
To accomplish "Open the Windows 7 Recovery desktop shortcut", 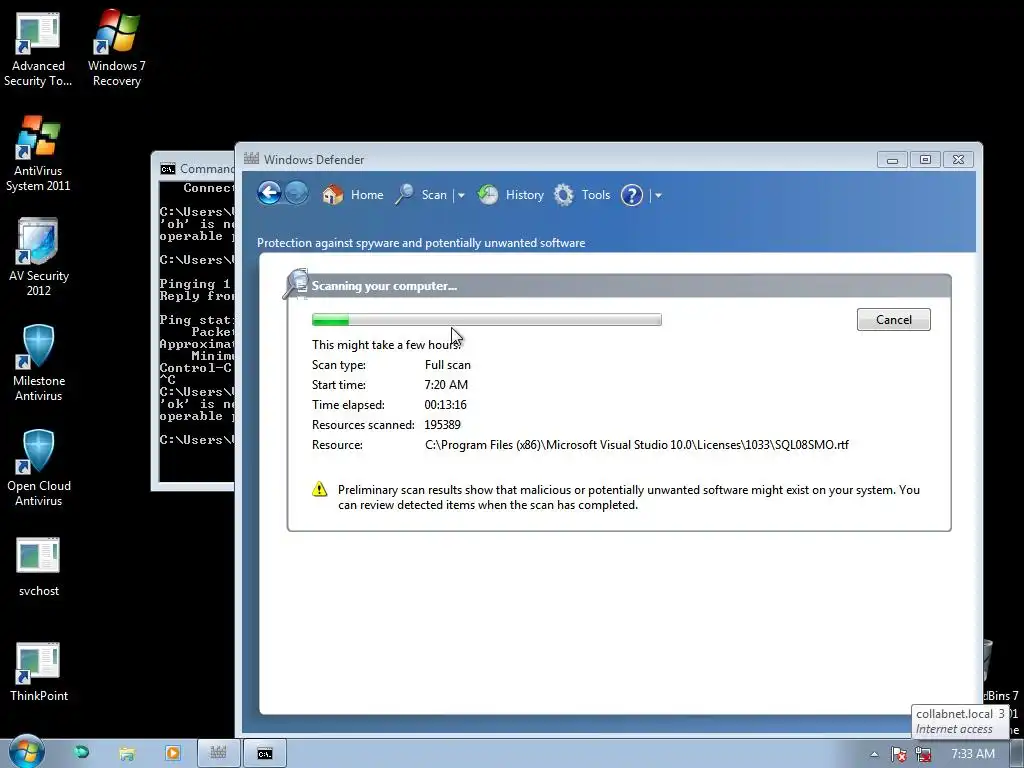I will click(x=116, y=50).
